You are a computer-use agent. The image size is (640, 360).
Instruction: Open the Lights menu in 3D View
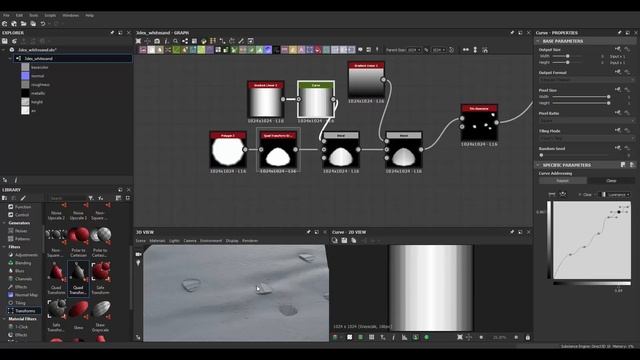click(x=174, y=241)
